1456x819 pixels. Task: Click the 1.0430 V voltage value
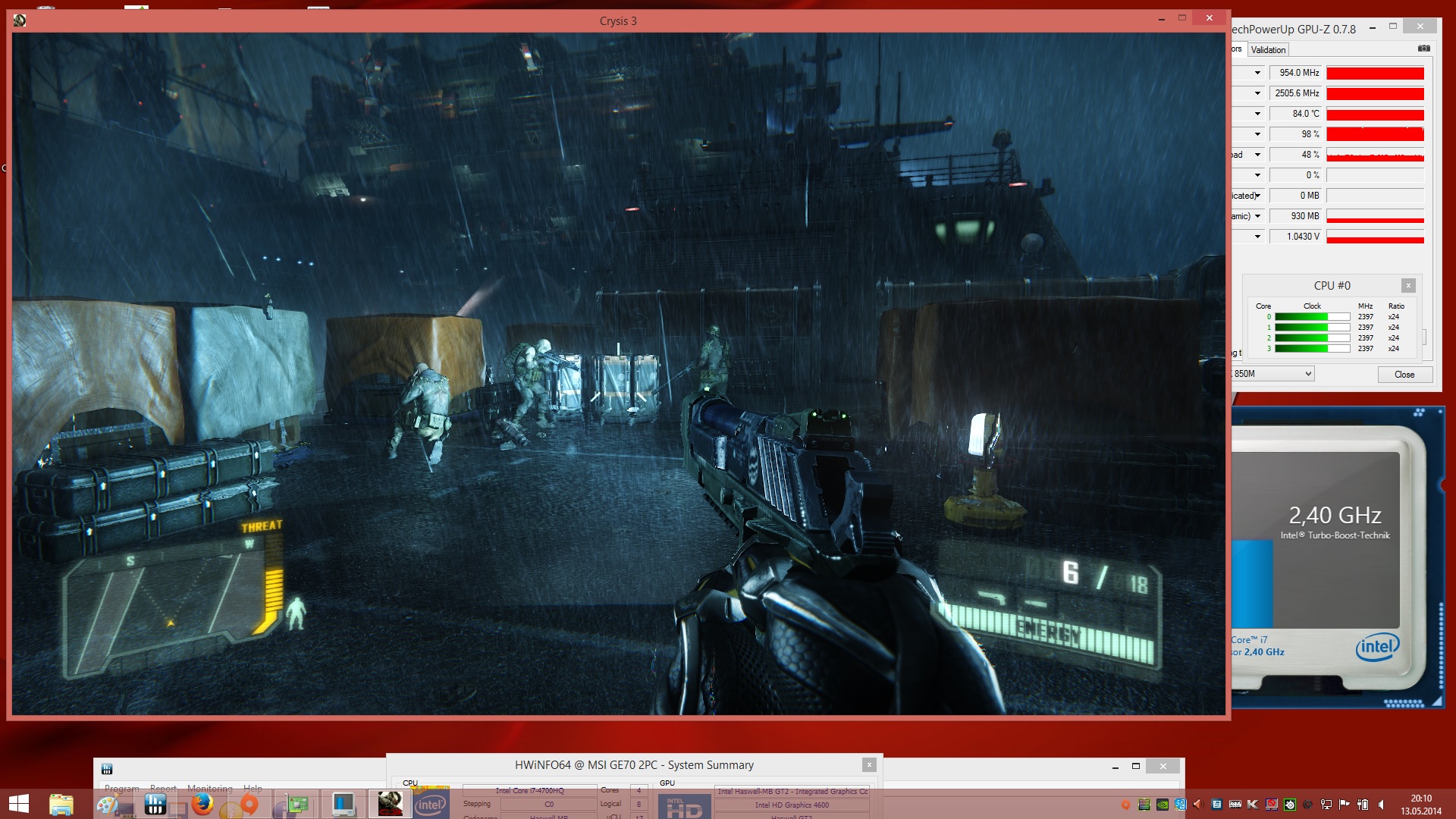1295,237
